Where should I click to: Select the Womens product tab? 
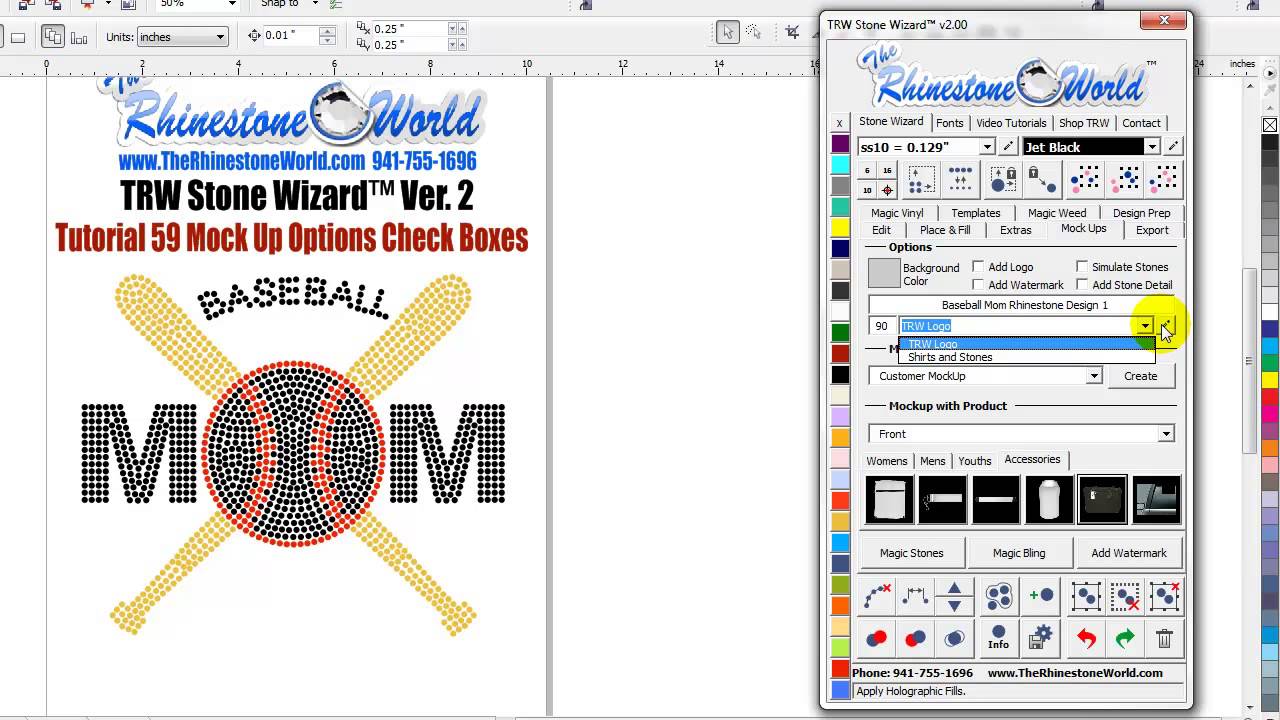click(887, 461)
